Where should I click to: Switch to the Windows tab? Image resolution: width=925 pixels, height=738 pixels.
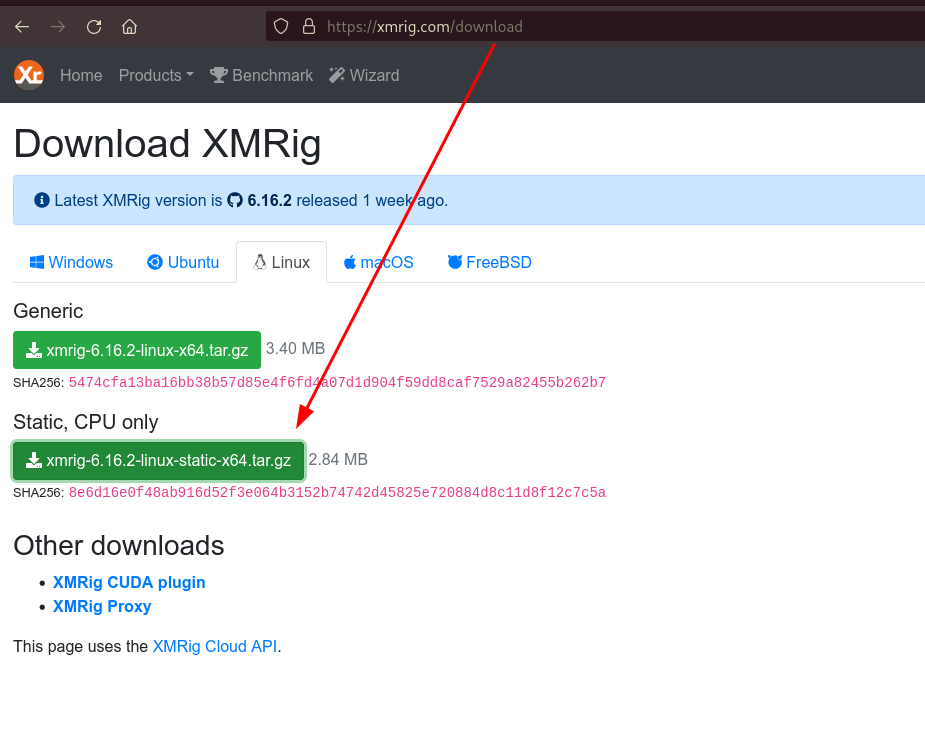click(x=71, y=262)
